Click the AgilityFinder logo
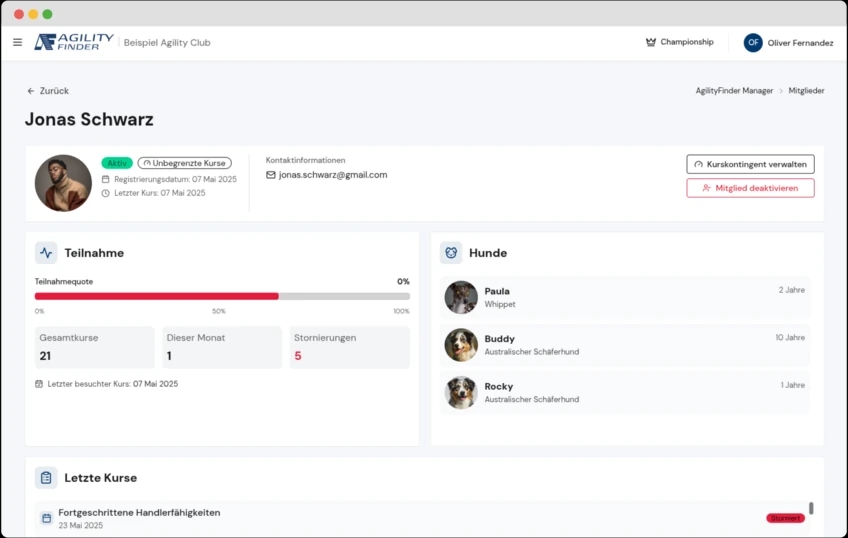 pyautogui.click(x=74, y=42)
